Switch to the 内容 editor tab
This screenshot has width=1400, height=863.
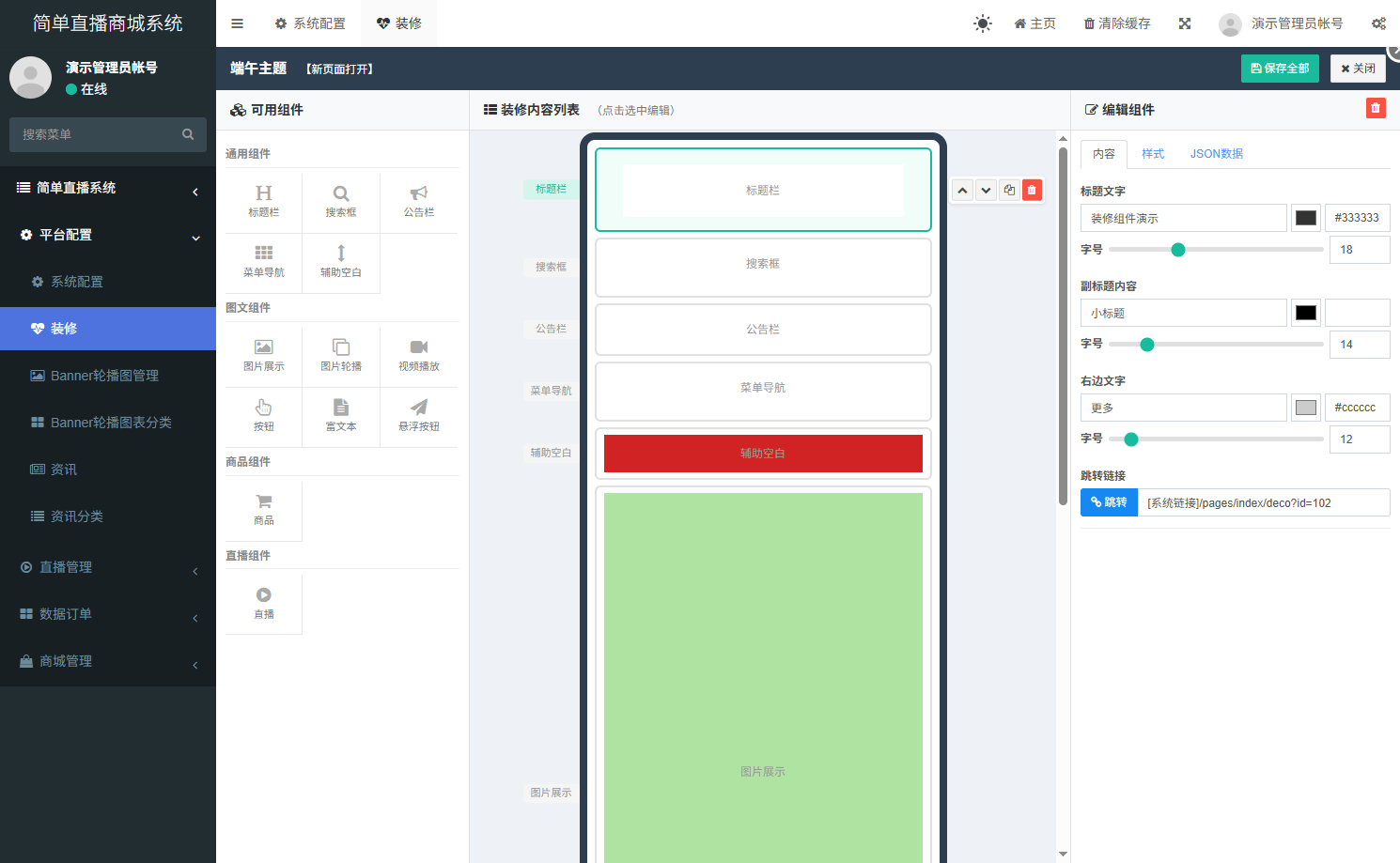1104,154
